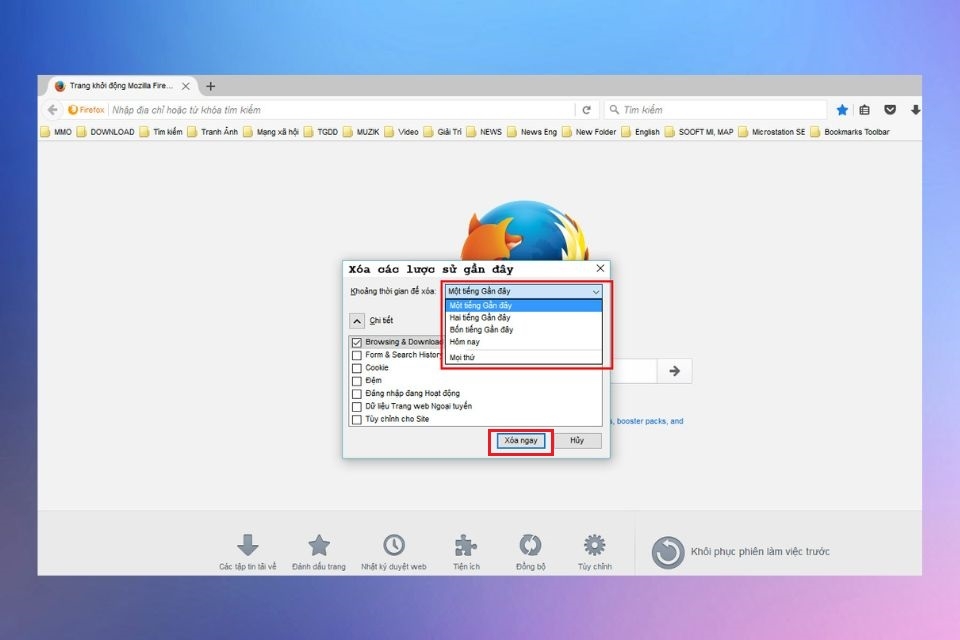Click the start page search arrow button
This screenshot has width=960, height=640.
675,371
